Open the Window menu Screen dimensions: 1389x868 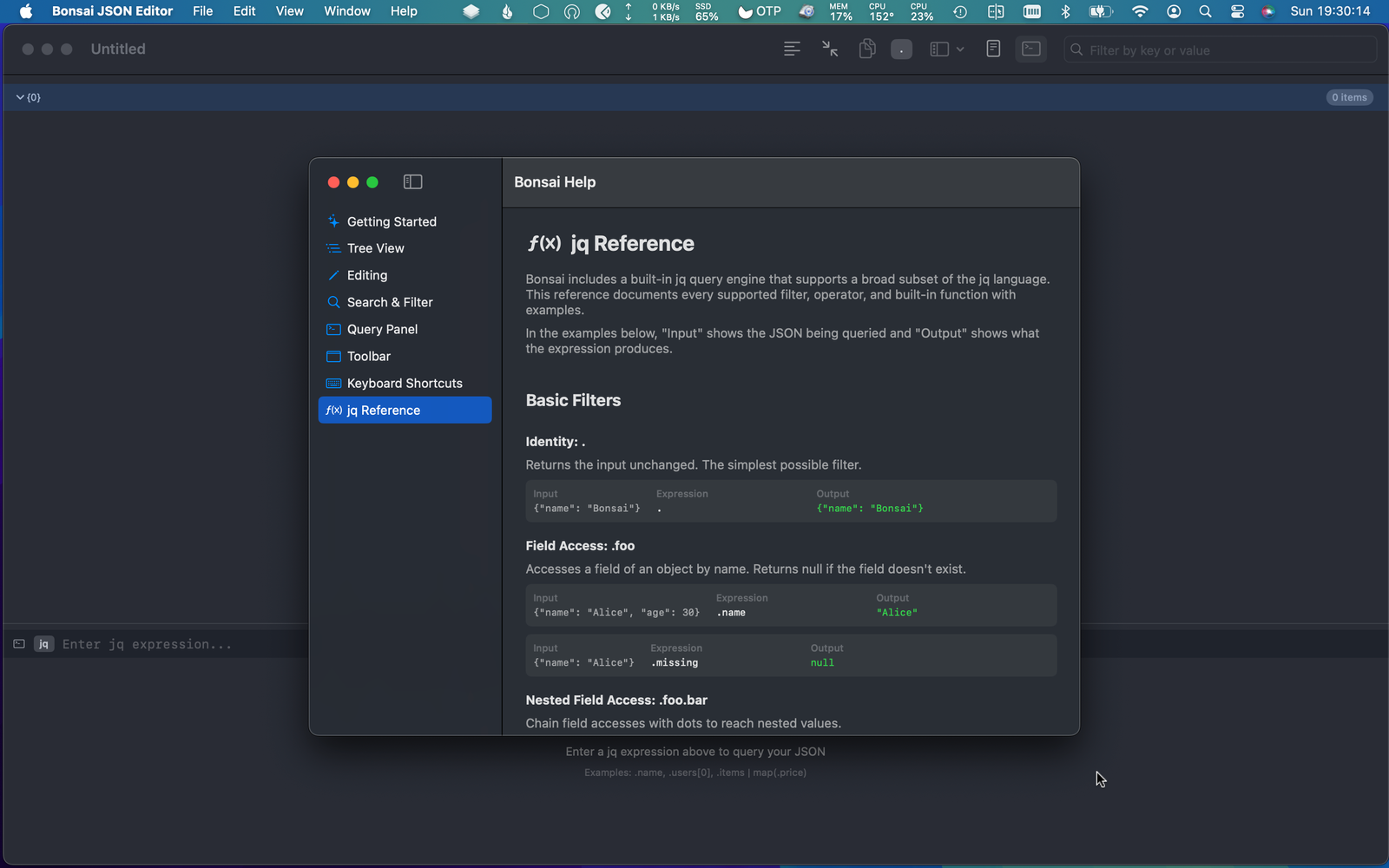(347, 11)
